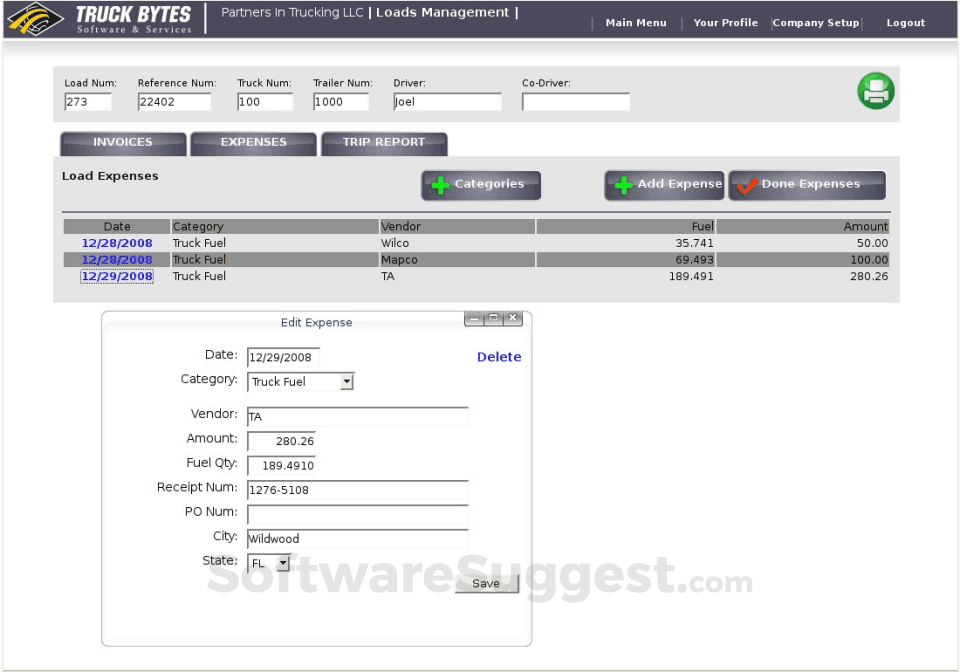
Task: Click the 12/28/2008 Wilco expense date
Action: pyautogui.click(x=117, y=242)
